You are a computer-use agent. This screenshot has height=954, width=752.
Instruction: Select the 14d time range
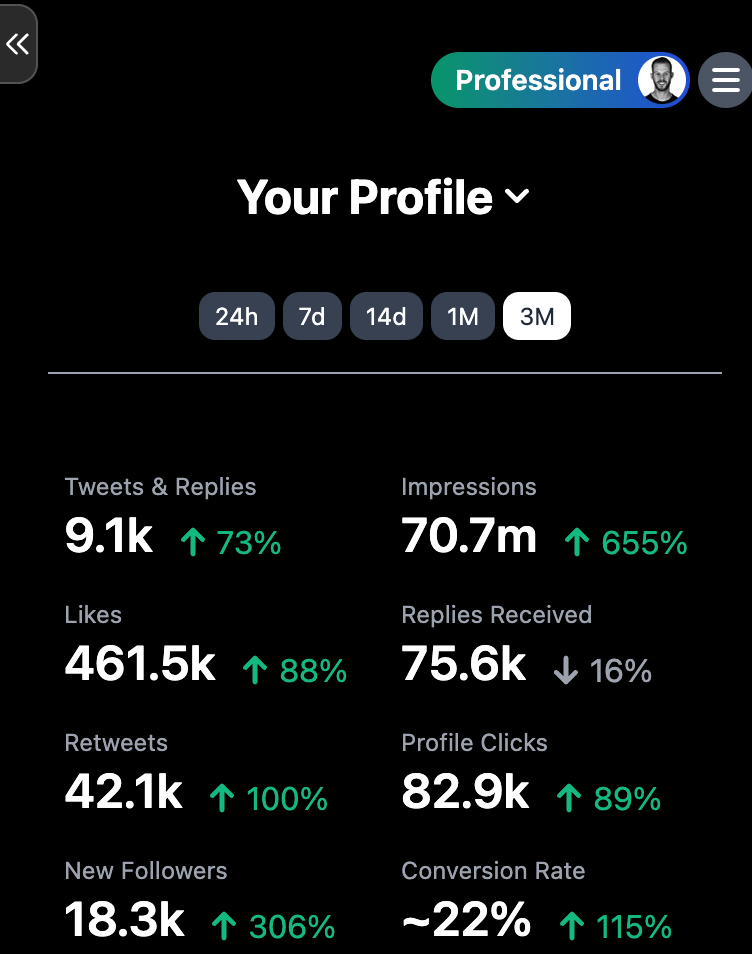386,316
